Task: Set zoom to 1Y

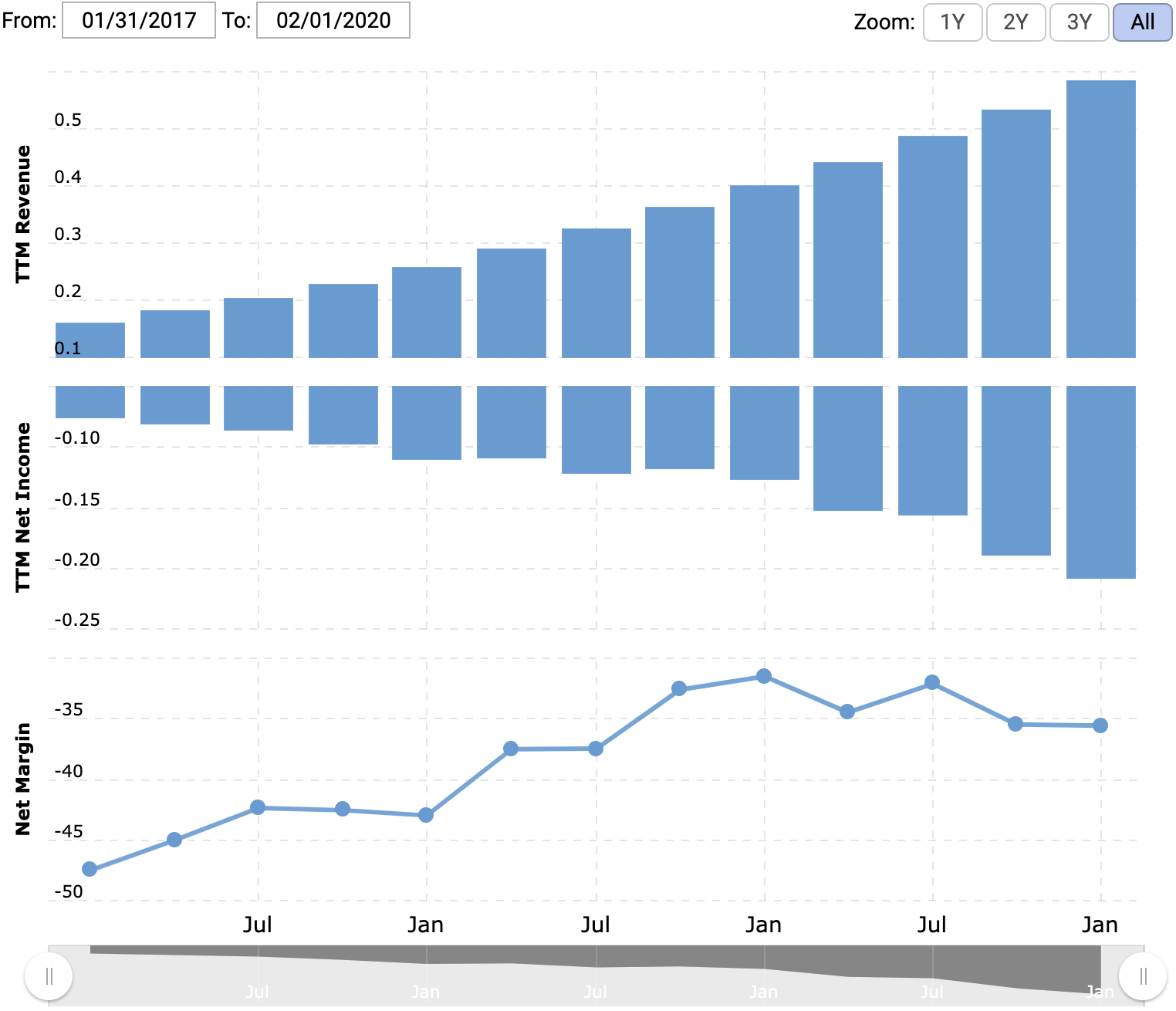Action: 952,22
